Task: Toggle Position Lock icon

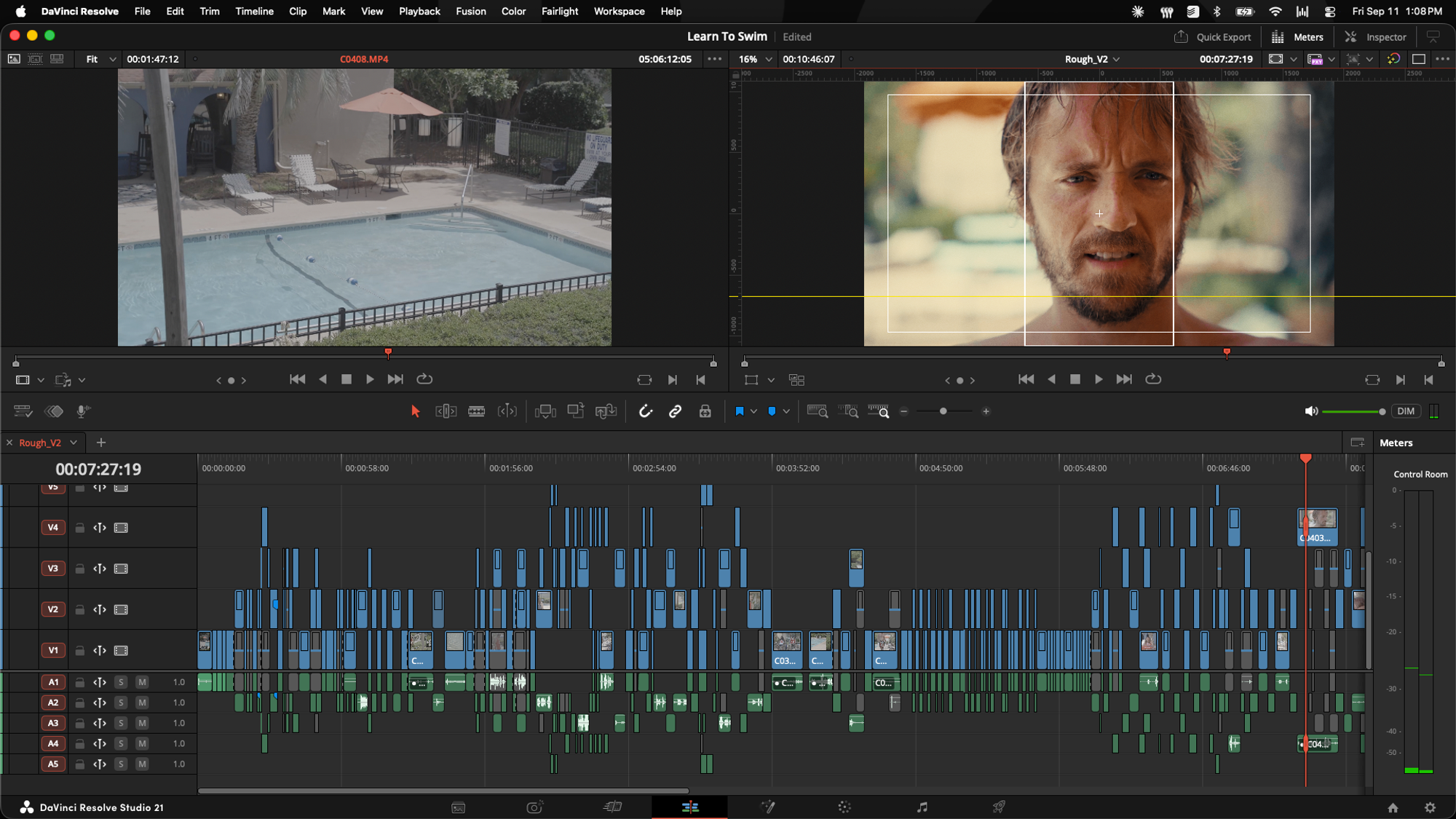Action: click(x=705, y=411)
